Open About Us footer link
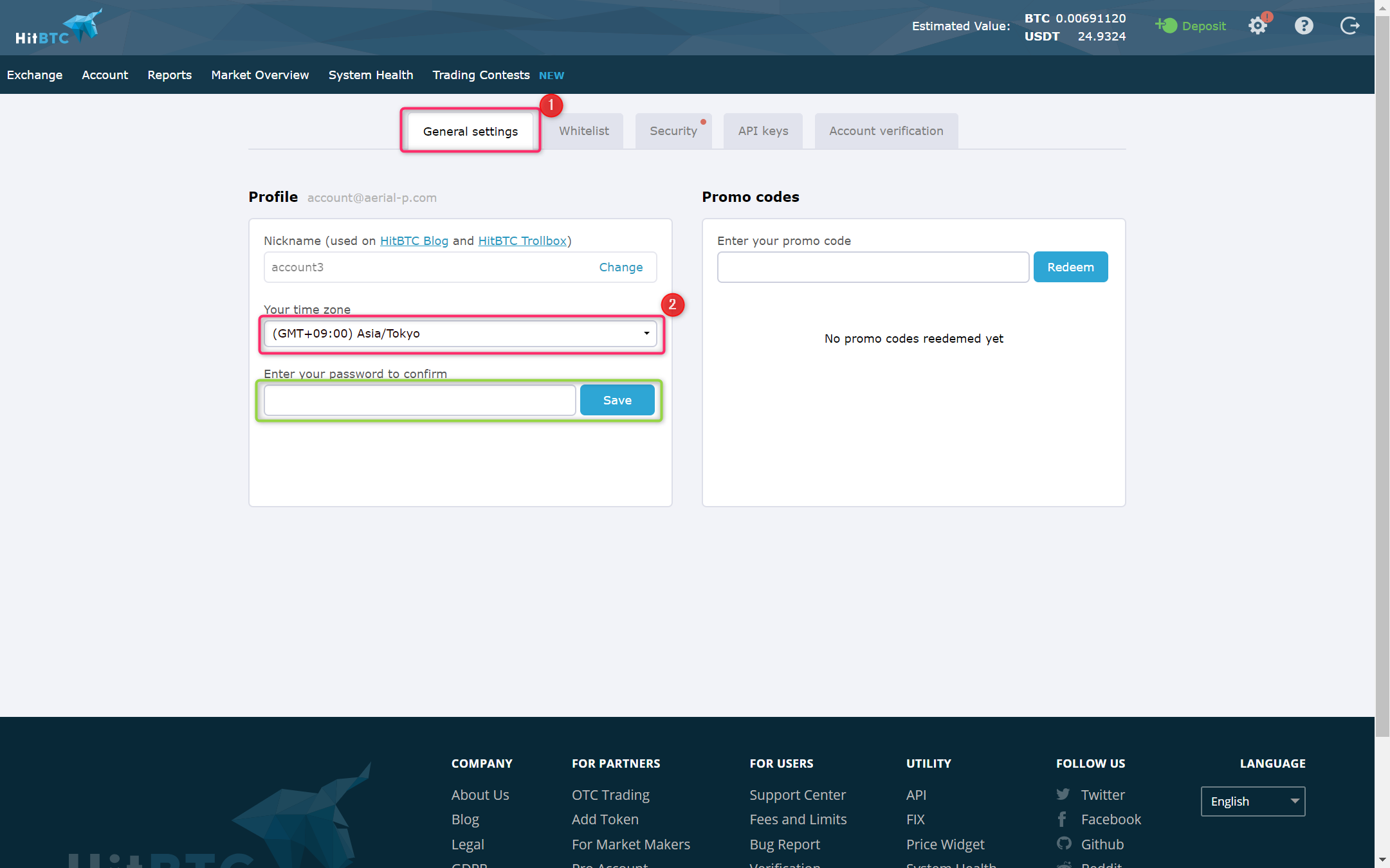The height and width of the screenshot is (868, 1390). [x=480, y=795]
